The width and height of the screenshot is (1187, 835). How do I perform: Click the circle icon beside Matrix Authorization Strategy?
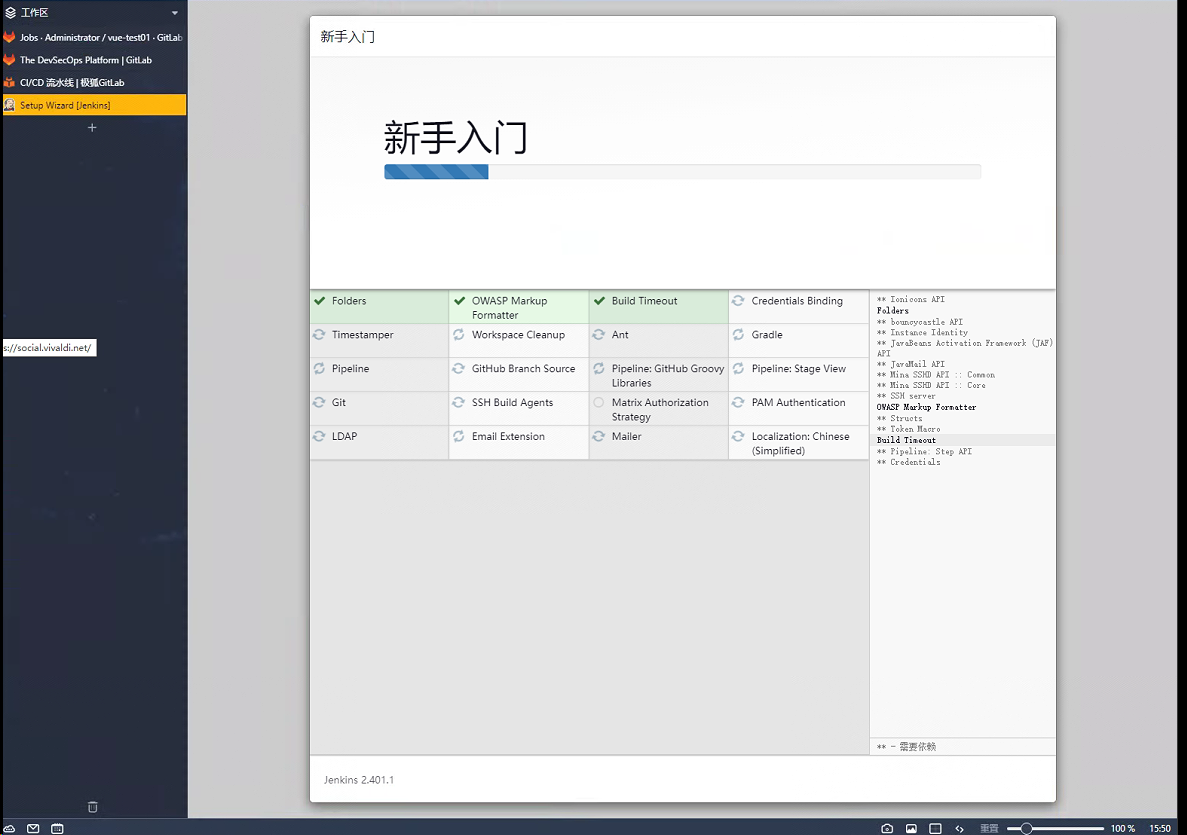[599, 402]
